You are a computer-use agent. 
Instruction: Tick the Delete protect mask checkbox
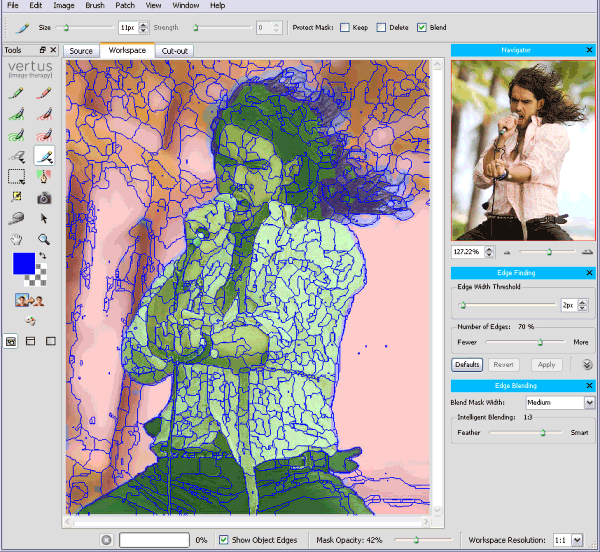tap(383, 28)
